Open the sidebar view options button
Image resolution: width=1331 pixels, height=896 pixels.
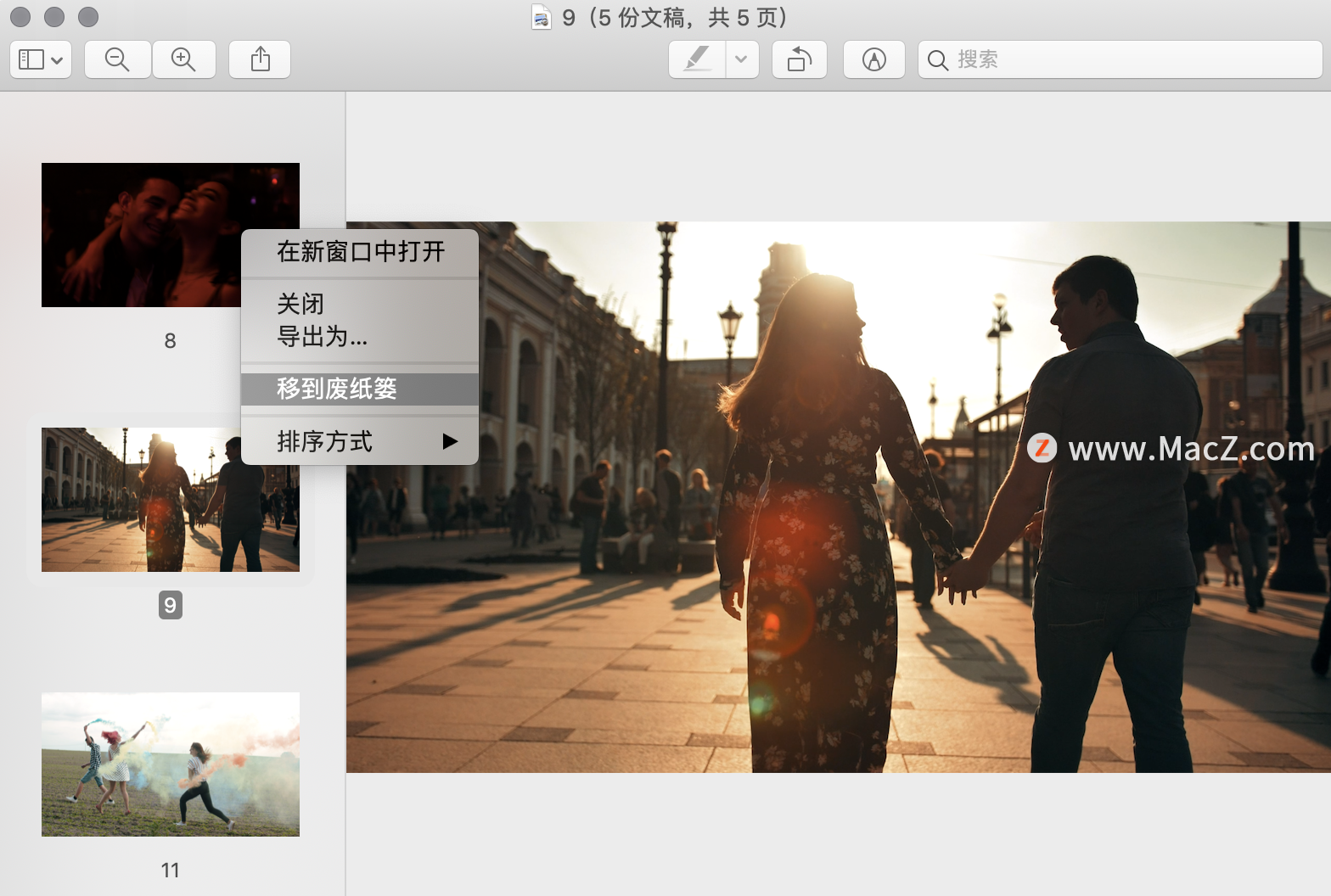pyautogui.click(x=41, y=59)
